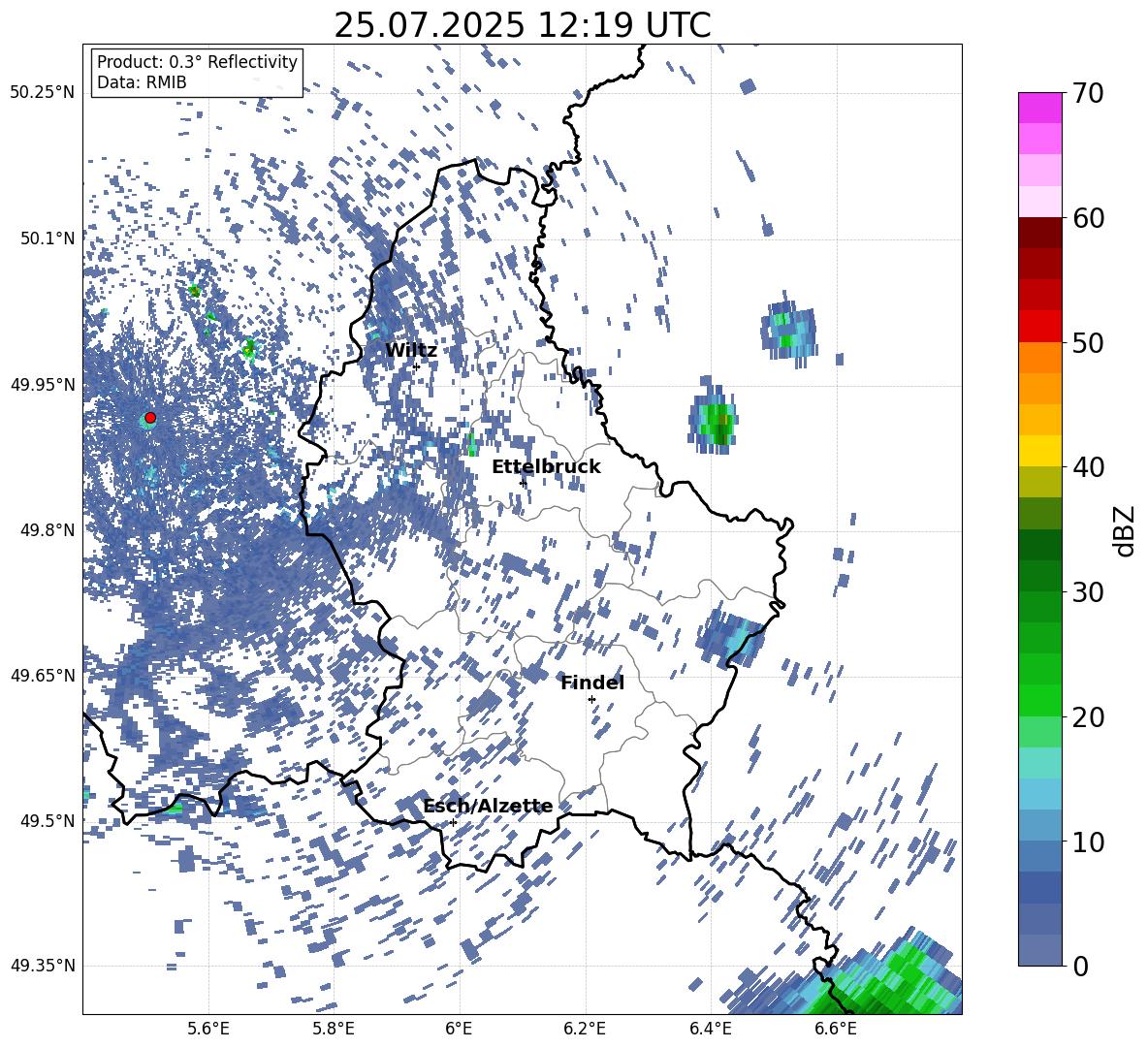Click the 5.6°E longitude label
This screenshot has width=1148, height=1048.
208,1029
